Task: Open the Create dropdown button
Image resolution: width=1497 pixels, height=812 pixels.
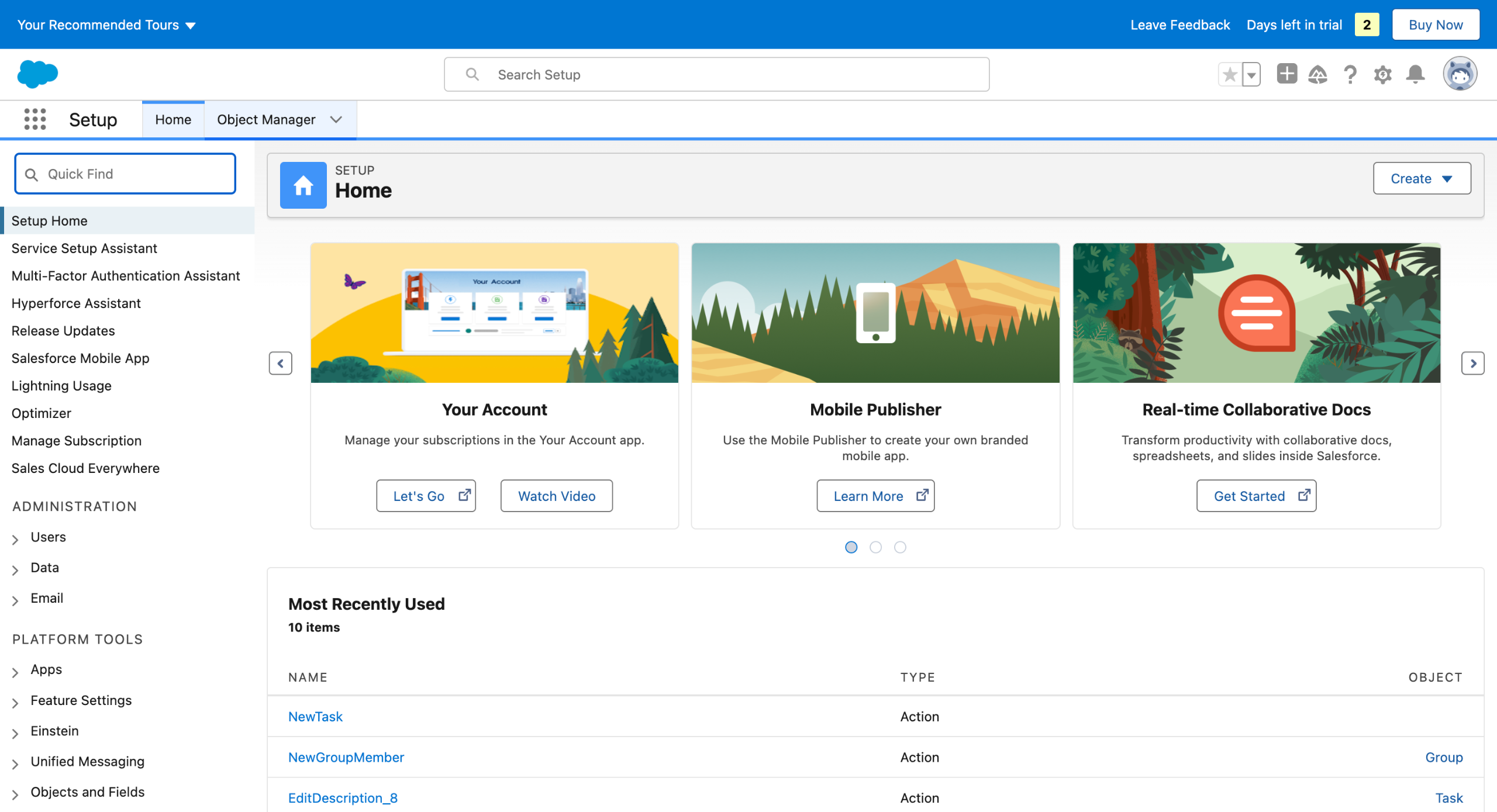Action: 1422,178
